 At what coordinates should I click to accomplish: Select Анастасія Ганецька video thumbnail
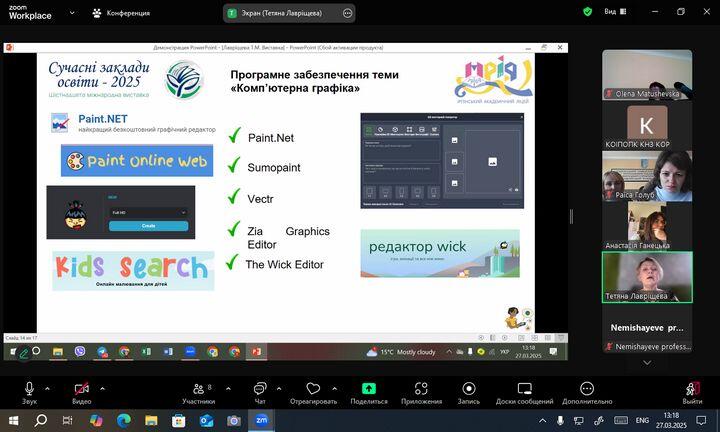coord(647,226)
